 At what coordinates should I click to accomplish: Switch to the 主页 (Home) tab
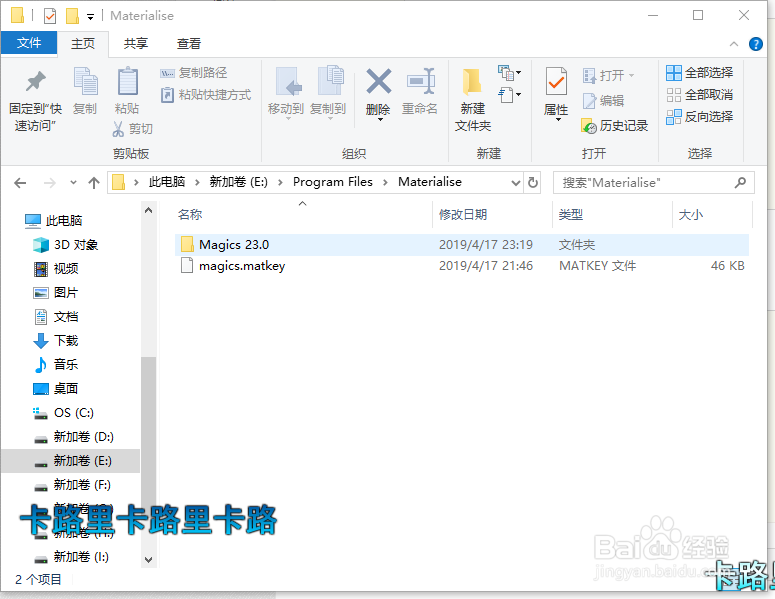83,43
